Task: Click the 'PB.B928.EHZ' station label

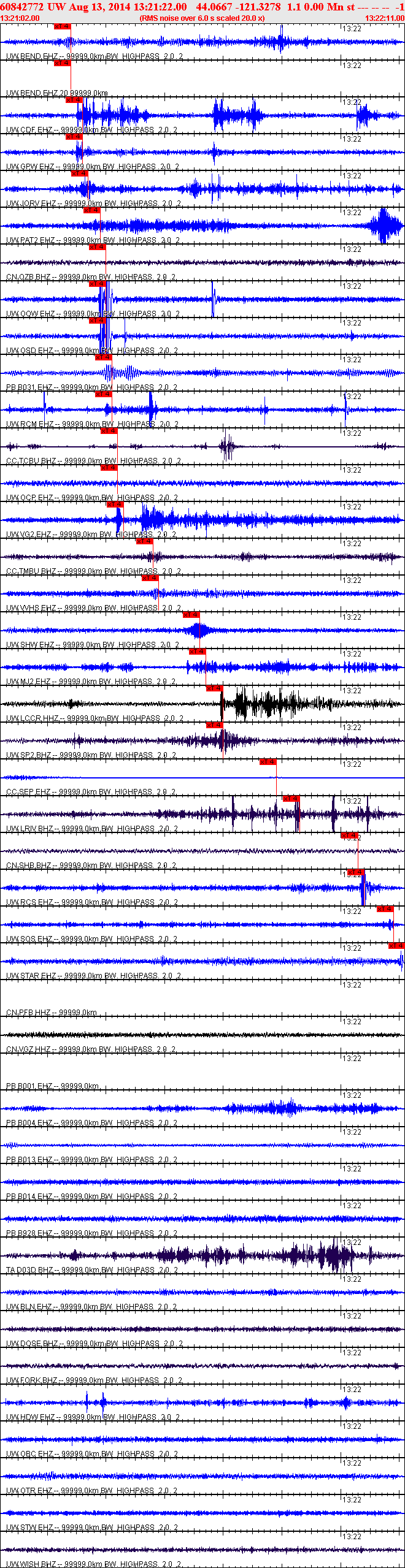Action: (x=29, y=1233)
